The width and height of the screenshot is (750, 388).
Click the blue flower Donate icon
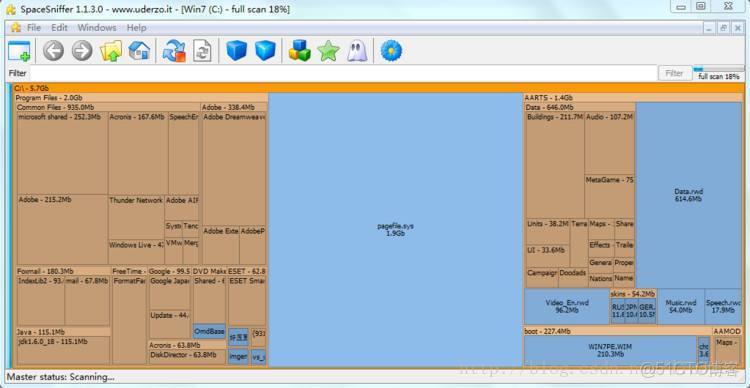pos(391,51)
